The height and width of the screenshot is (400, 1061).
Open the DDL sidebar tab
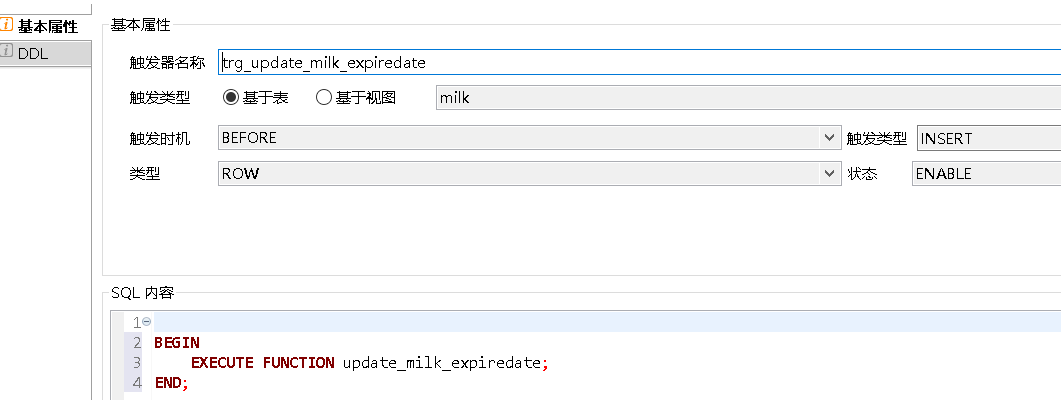(x=33, y=54)
